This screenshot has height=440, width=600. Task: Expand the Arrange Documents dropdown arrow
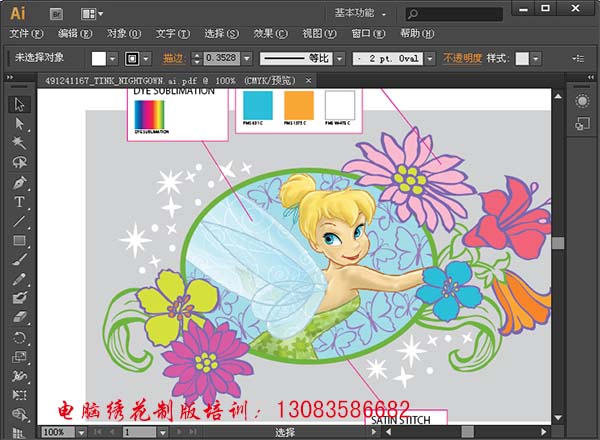pos(101,14)
